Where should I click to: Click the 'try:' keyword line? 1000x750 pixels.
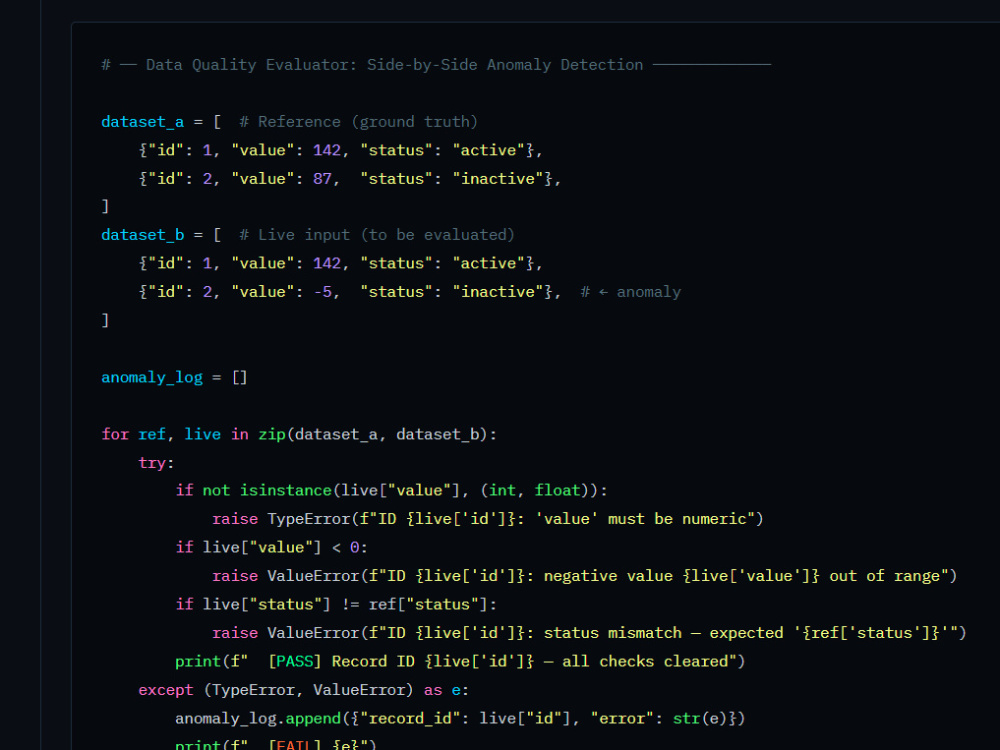pyautogui.click(x=156, y=463)
